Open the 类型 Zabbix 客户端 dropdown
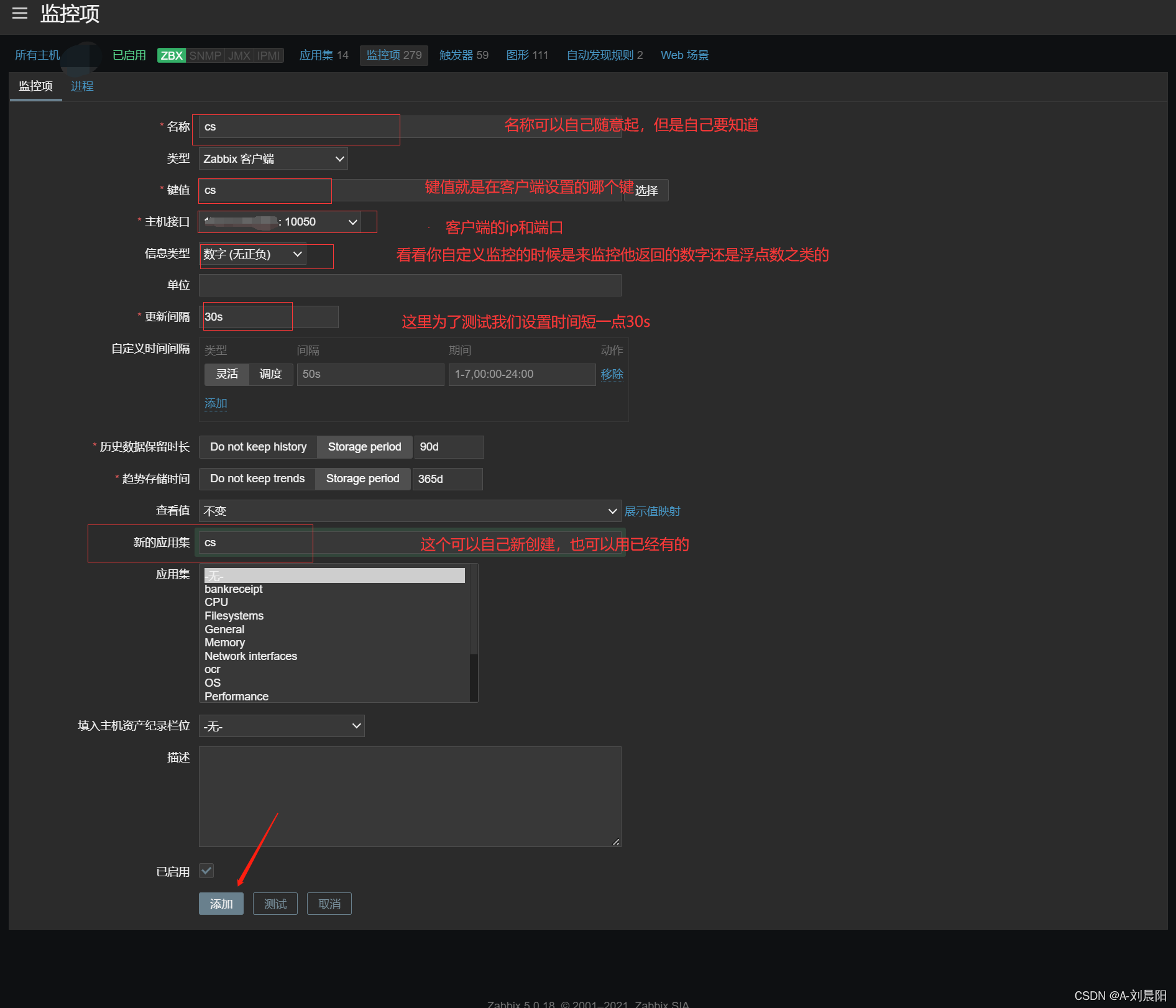This screenshot has height=1008, width=1176. pos(273,159)
